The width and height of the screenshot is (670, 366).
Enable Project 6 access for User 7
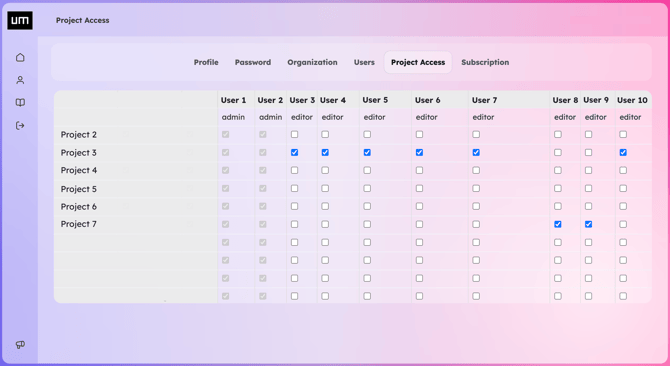click(x=476, y=206)
